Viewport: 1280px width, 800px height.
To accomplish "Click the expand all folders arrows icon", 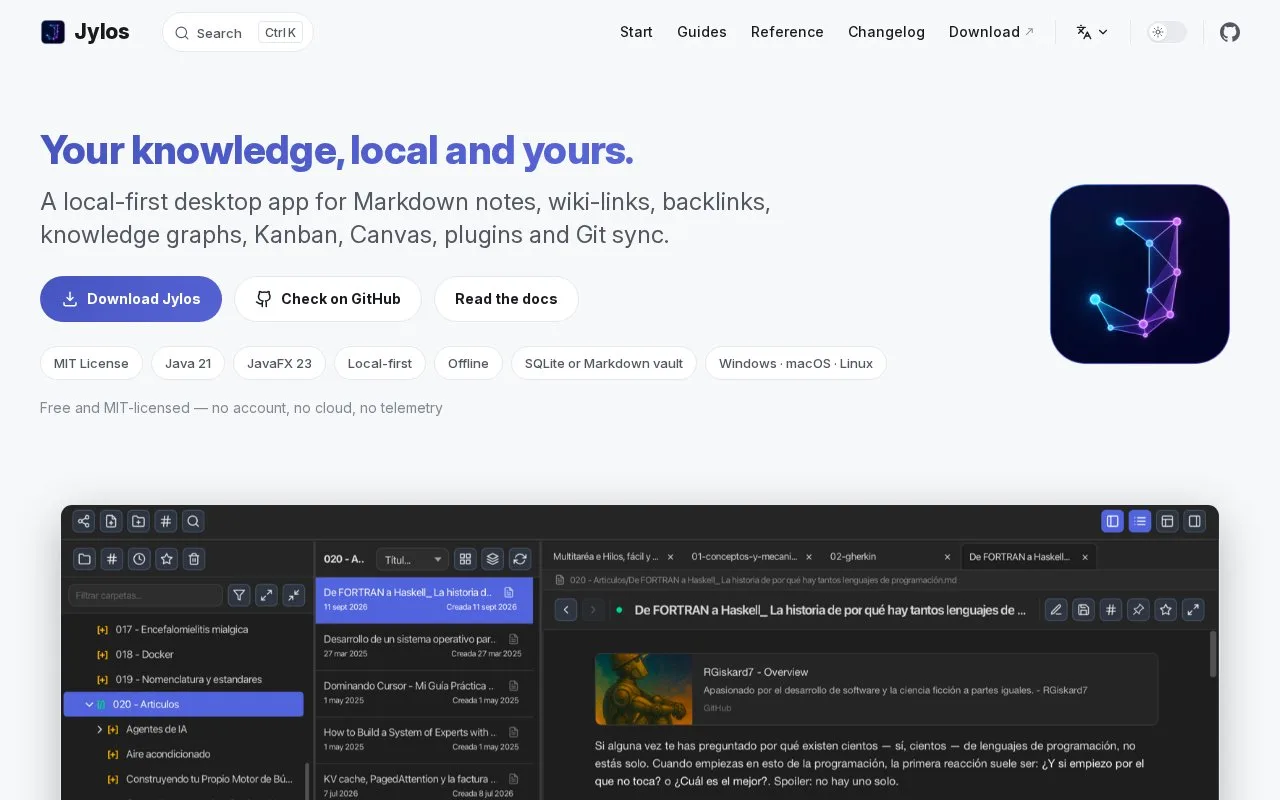I will point(266,595).
